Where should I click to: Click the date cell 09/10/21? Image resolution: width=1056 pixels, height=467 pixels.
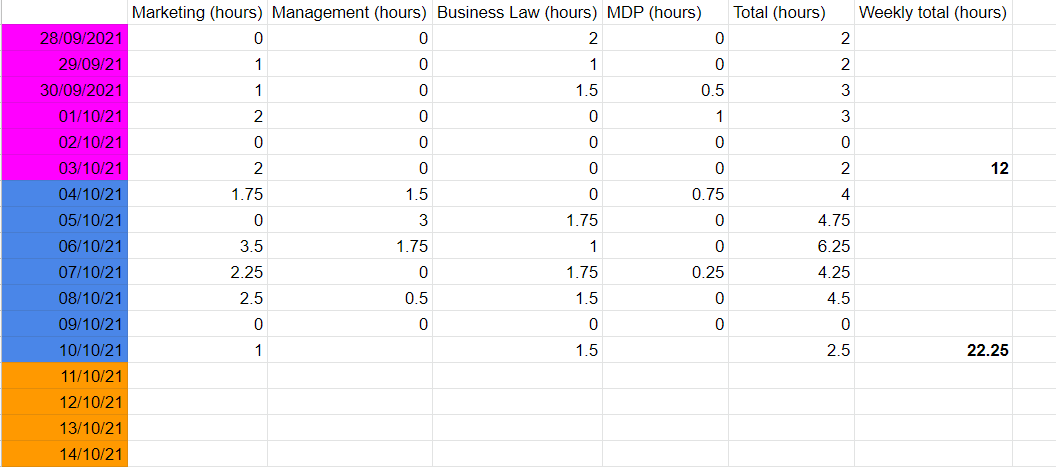[x=64, y=323]
